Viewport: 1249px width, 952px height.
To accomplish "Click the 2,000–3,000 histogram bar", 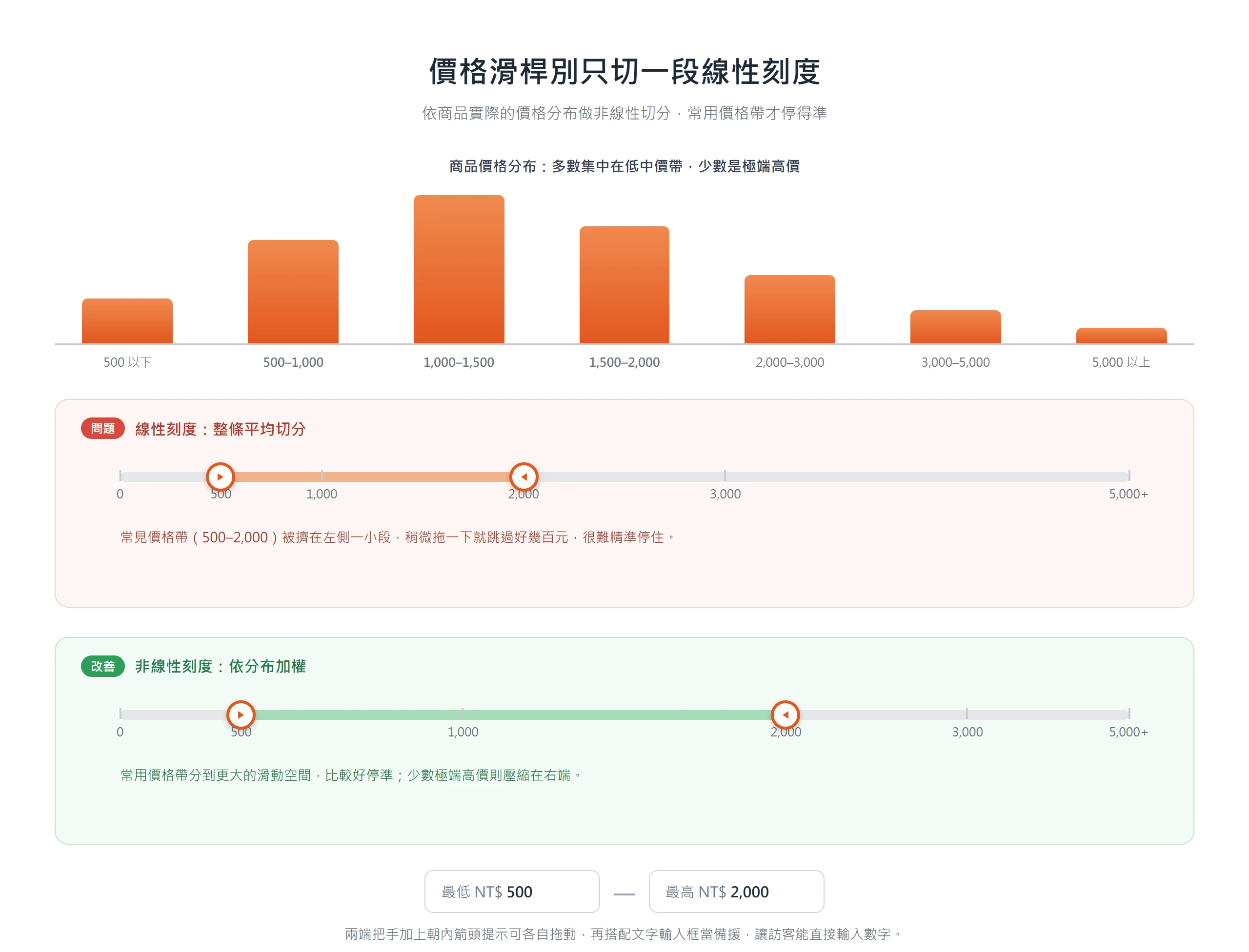I will coord(790,309).
